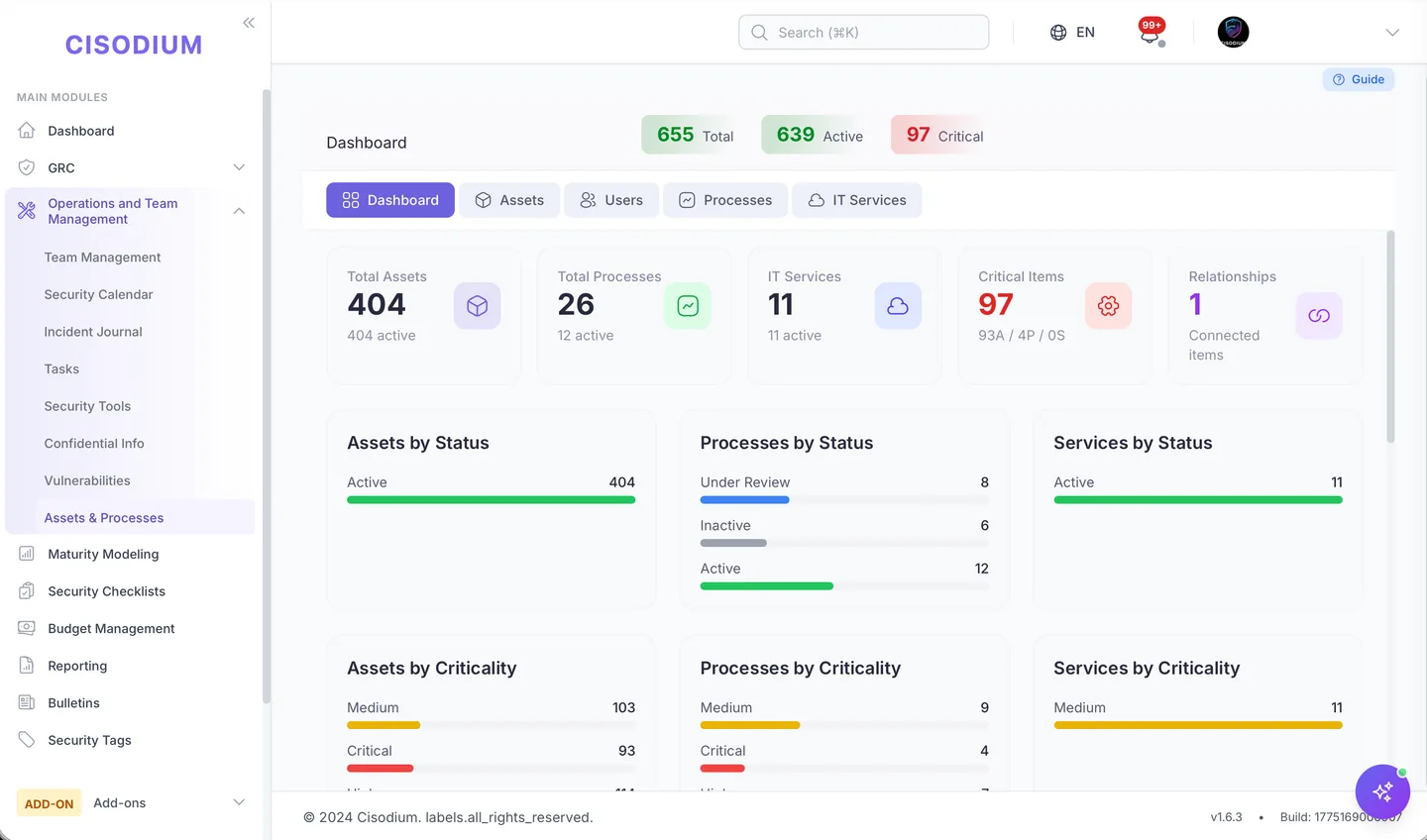Click the Security Checklists icon

[27, 591]
